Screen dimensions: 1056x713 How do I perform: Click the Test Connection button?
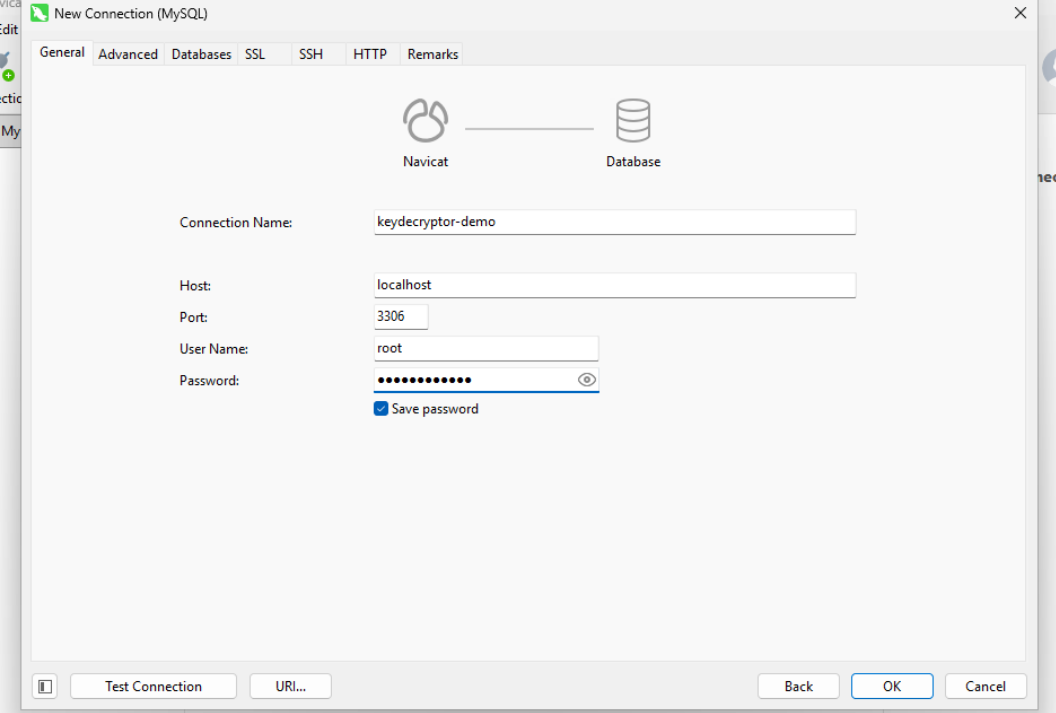point(152,686)
